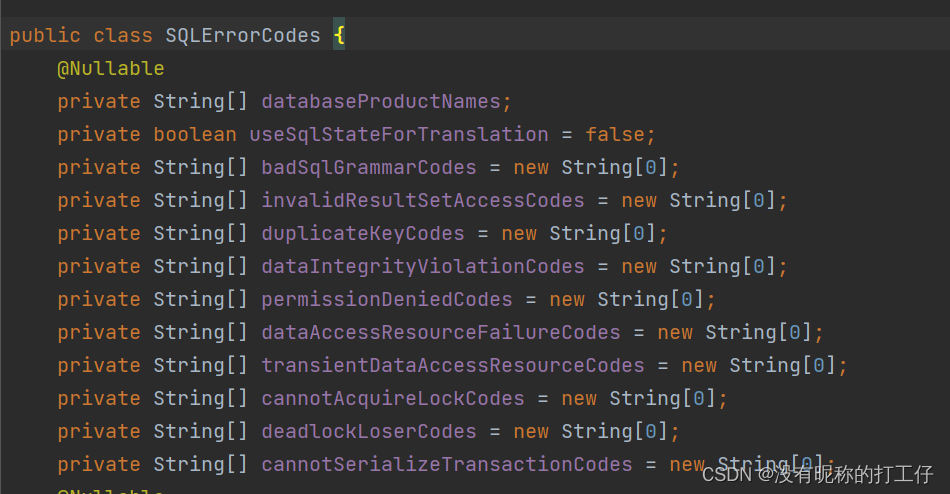Image resolution: width=950 pixels, height=494 pixels.
Task: Select the dataIntegrityViolationCodes field
Action: coord(422,267)
